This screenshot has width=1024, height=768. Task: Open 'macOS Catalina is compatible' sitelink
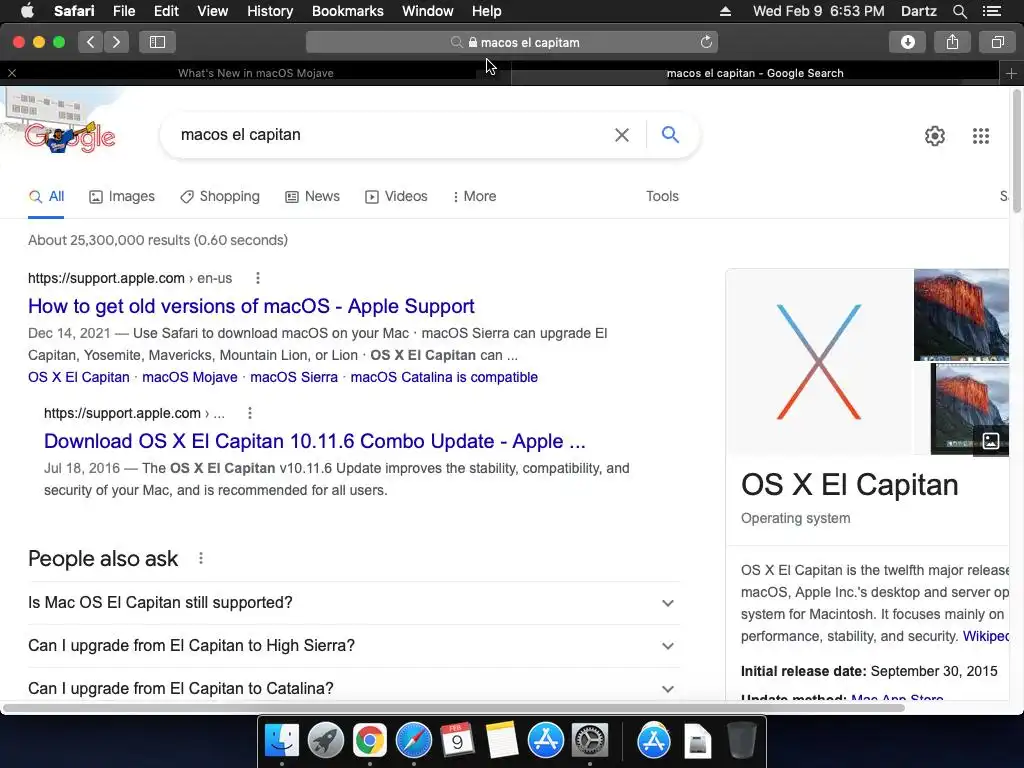pyautogui.click(x=444, y=377)
